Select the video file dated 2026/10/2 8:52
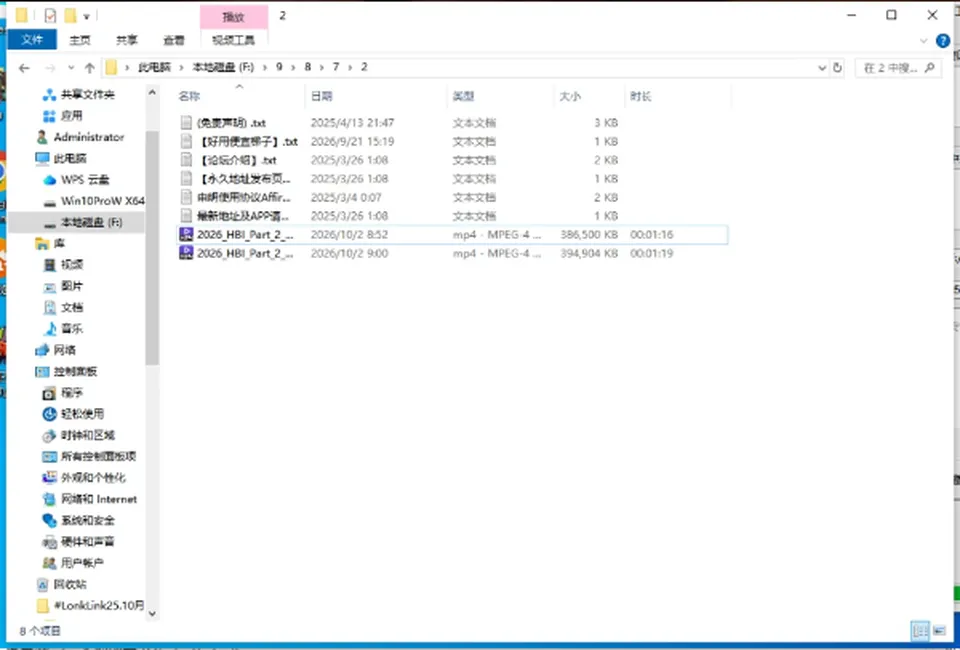 (452, 234)
